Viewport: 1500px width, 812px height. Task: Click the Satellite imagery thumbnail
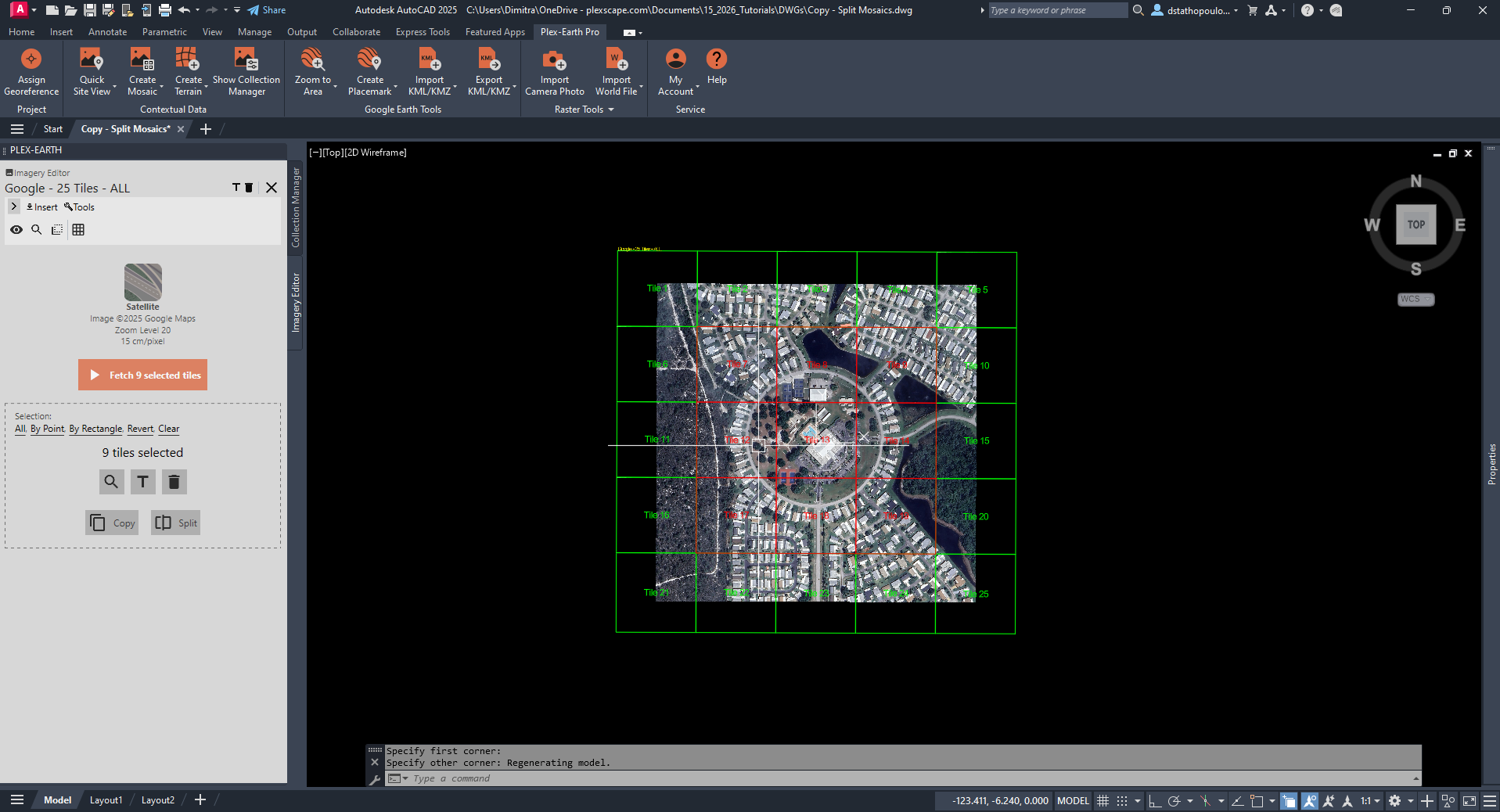click(x=142, y=282)
